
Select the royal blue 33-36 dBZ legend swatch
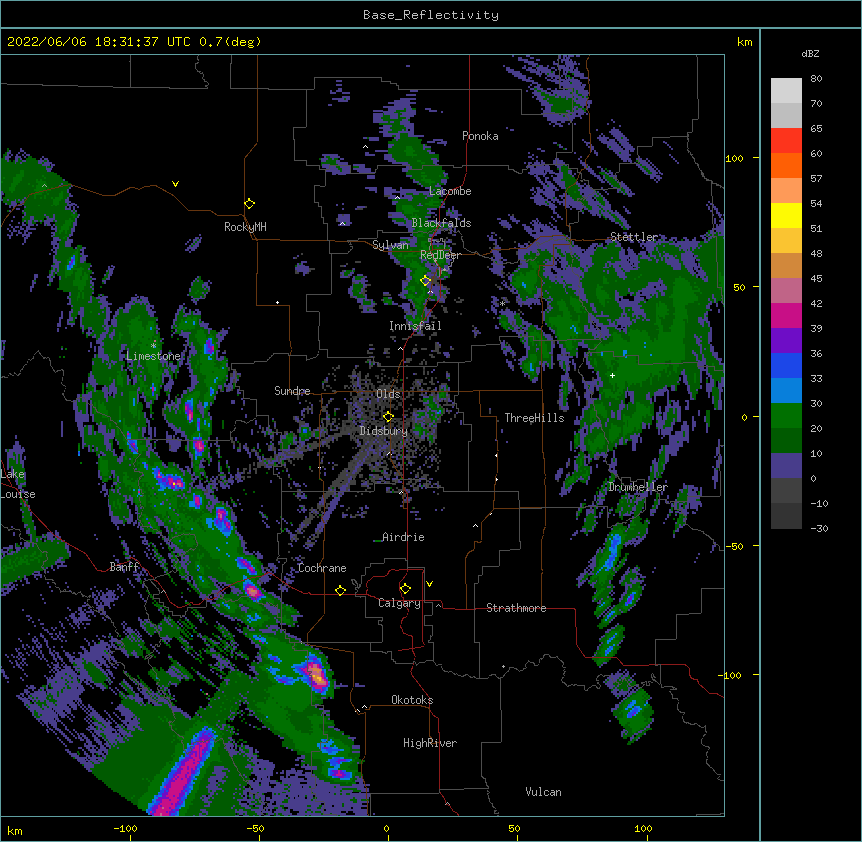tap(786, 365)
